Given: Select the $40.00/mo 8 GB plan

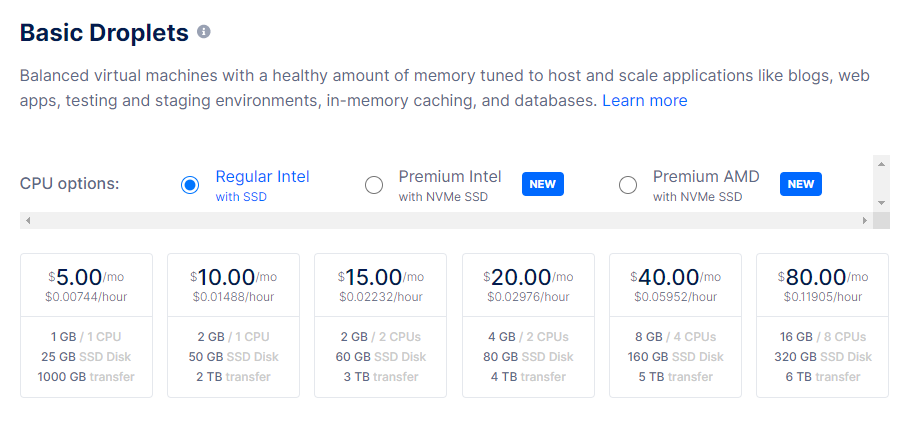Looking at the screenshot, I should [675, 325].
